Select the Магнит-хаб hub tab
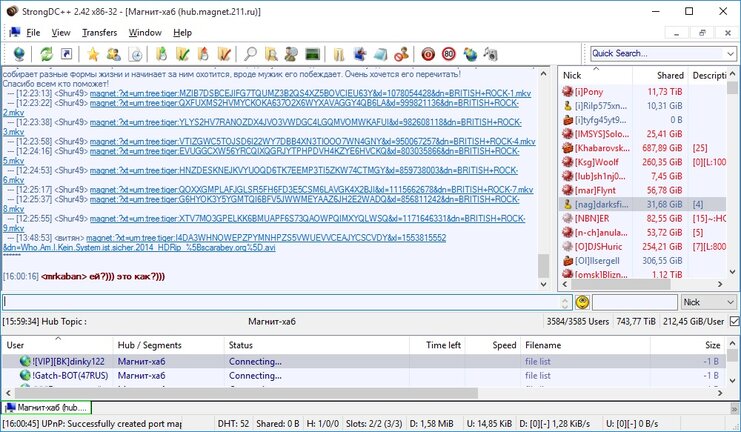Screen dimensions: 741x432 [46, 408]
